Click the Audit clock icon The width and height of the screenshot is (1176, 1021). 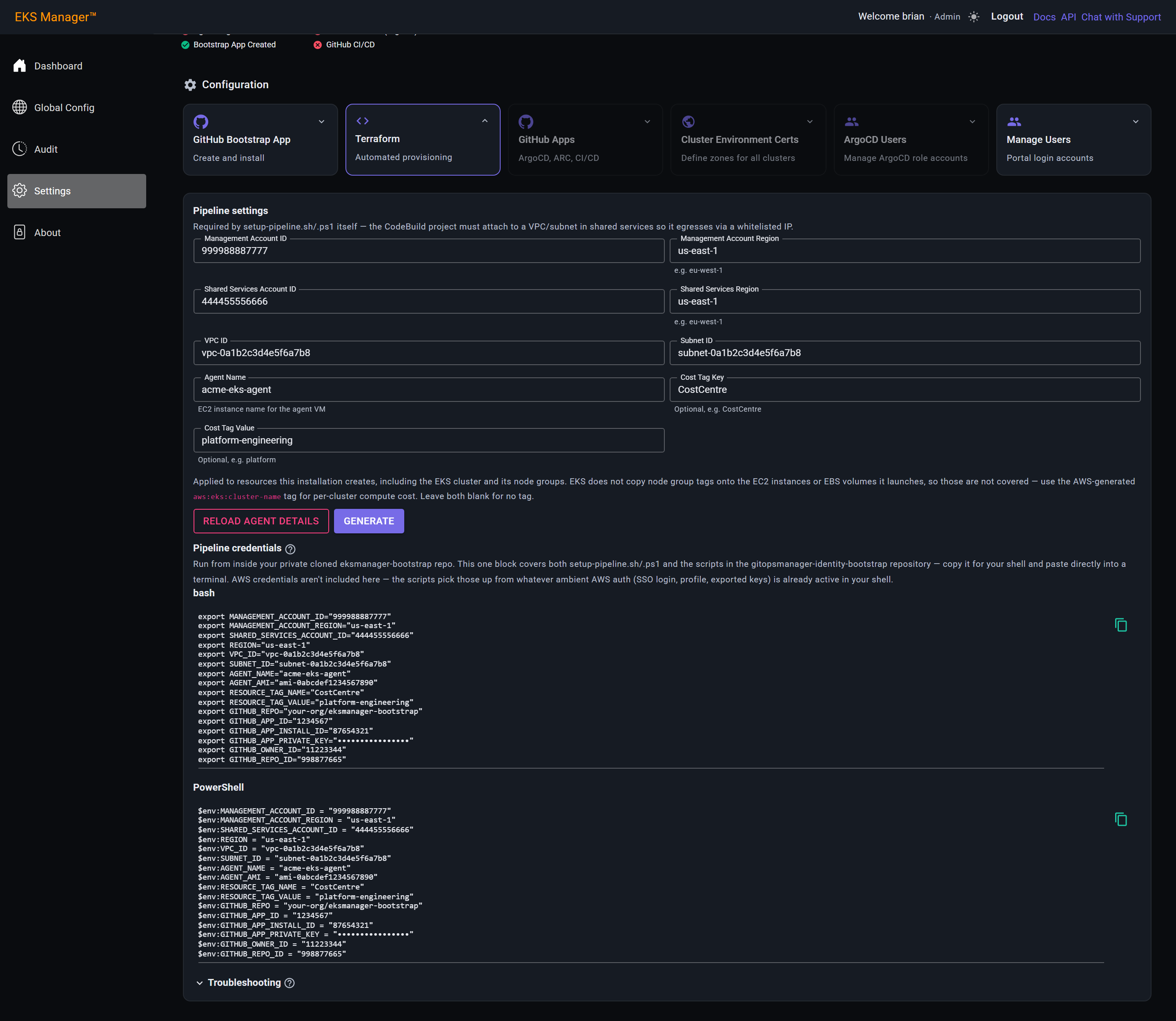click(20, 149)
